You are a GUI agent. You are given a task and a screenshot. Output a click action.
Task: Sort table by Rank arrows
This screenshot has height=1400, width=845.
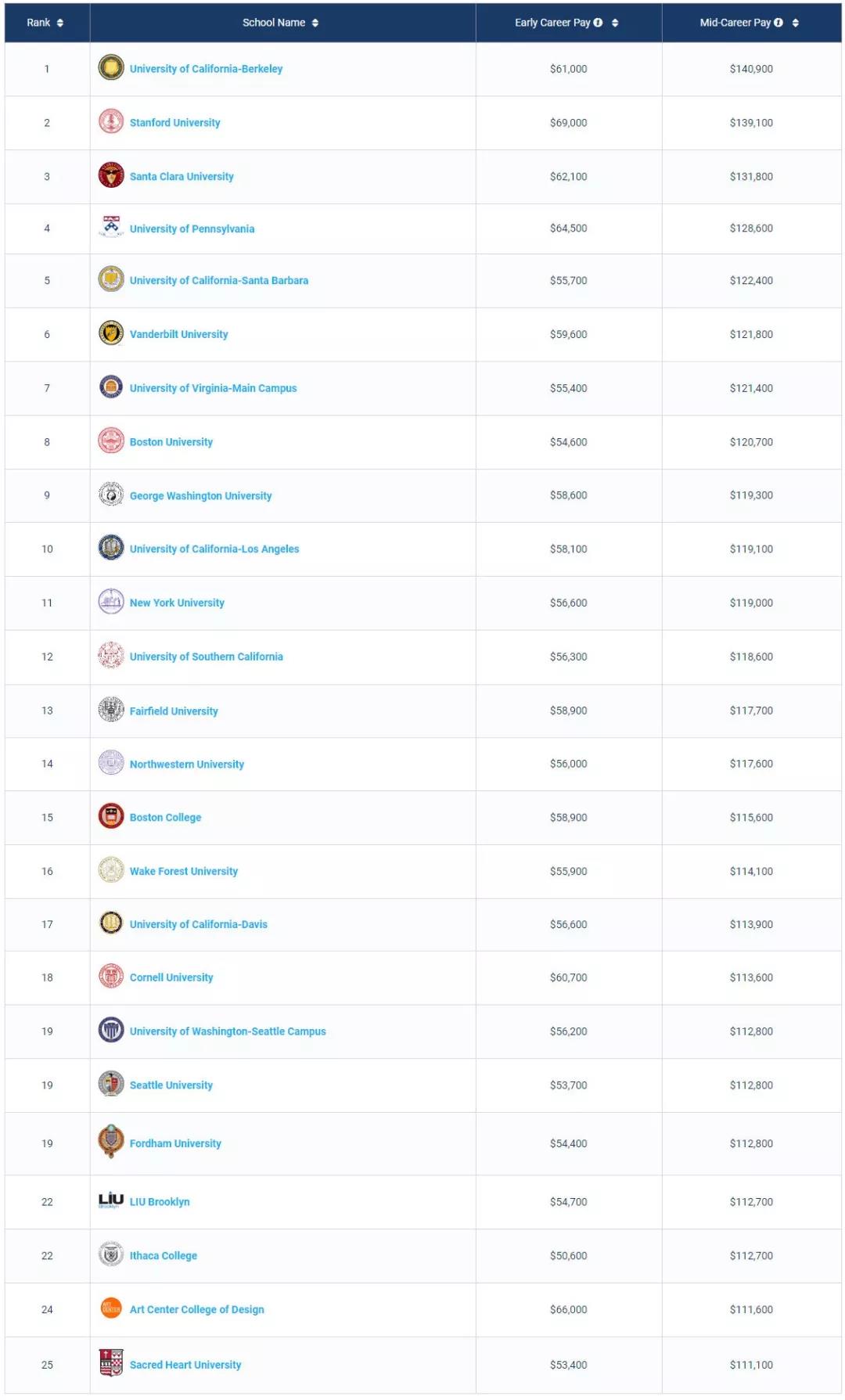coord(60,23)
